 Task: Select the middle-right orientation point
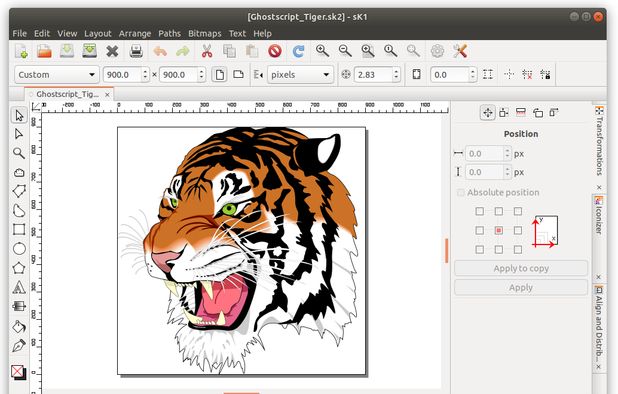pyautogui.click(x=518, y=230)
